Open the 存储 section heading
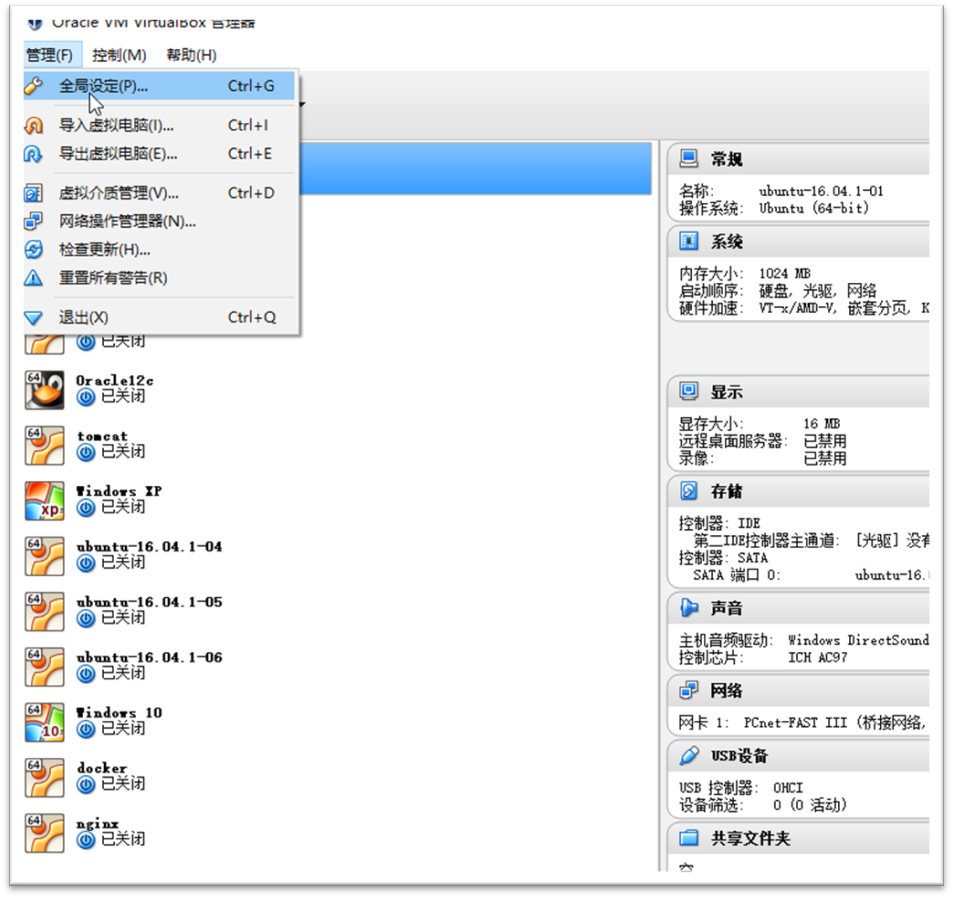Image resolution: width=954 pixels, height=898 pixels. pos(726,492)
